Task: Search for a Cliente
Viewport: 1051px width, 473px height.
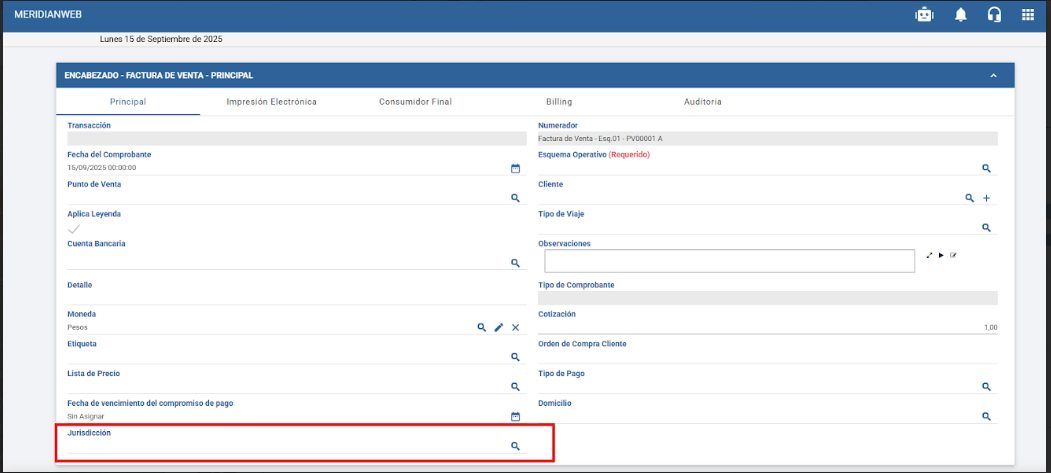Action: point(969,198)
